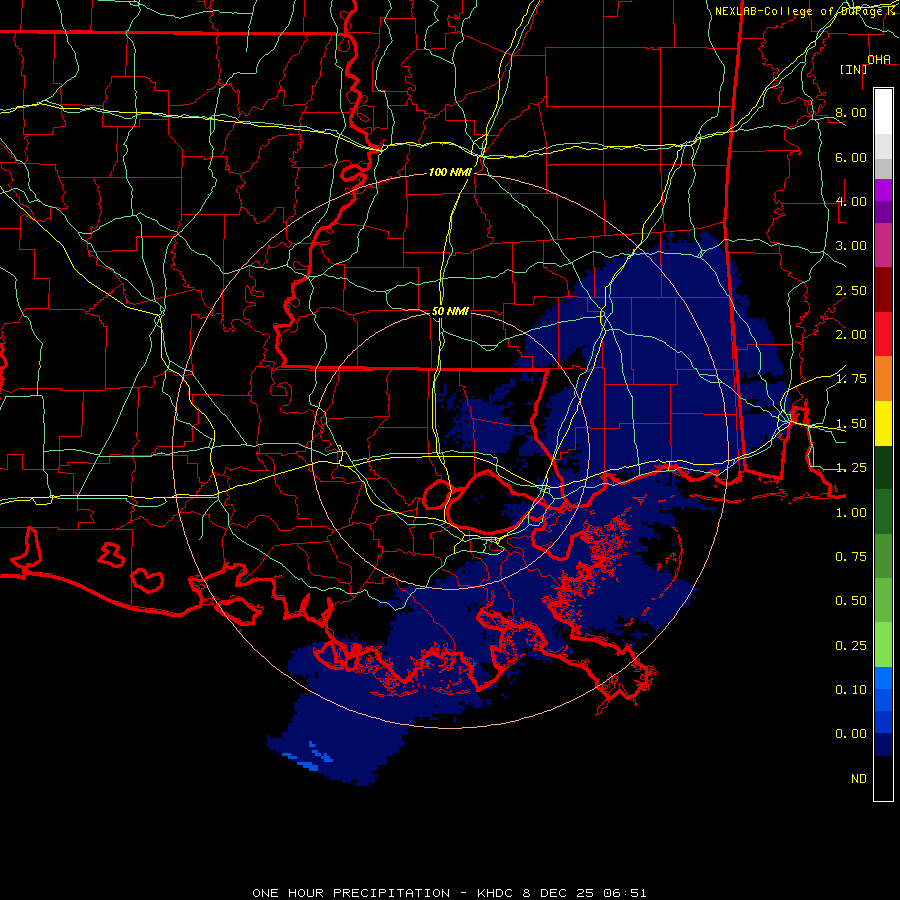
Task: Click the OHA product code label
Action: tap(879, 60)
